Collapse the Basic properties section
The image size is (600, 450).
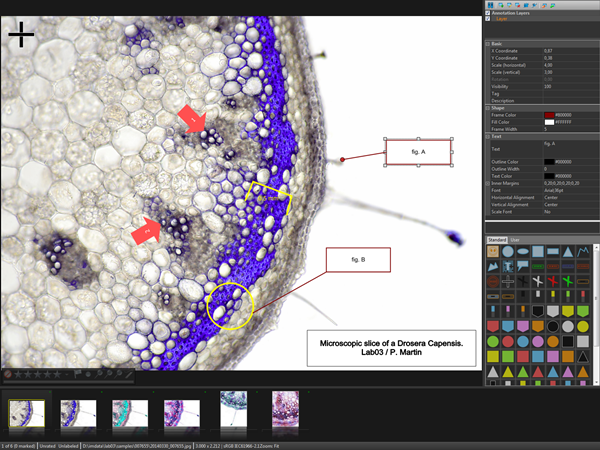[x=488, y=43]
